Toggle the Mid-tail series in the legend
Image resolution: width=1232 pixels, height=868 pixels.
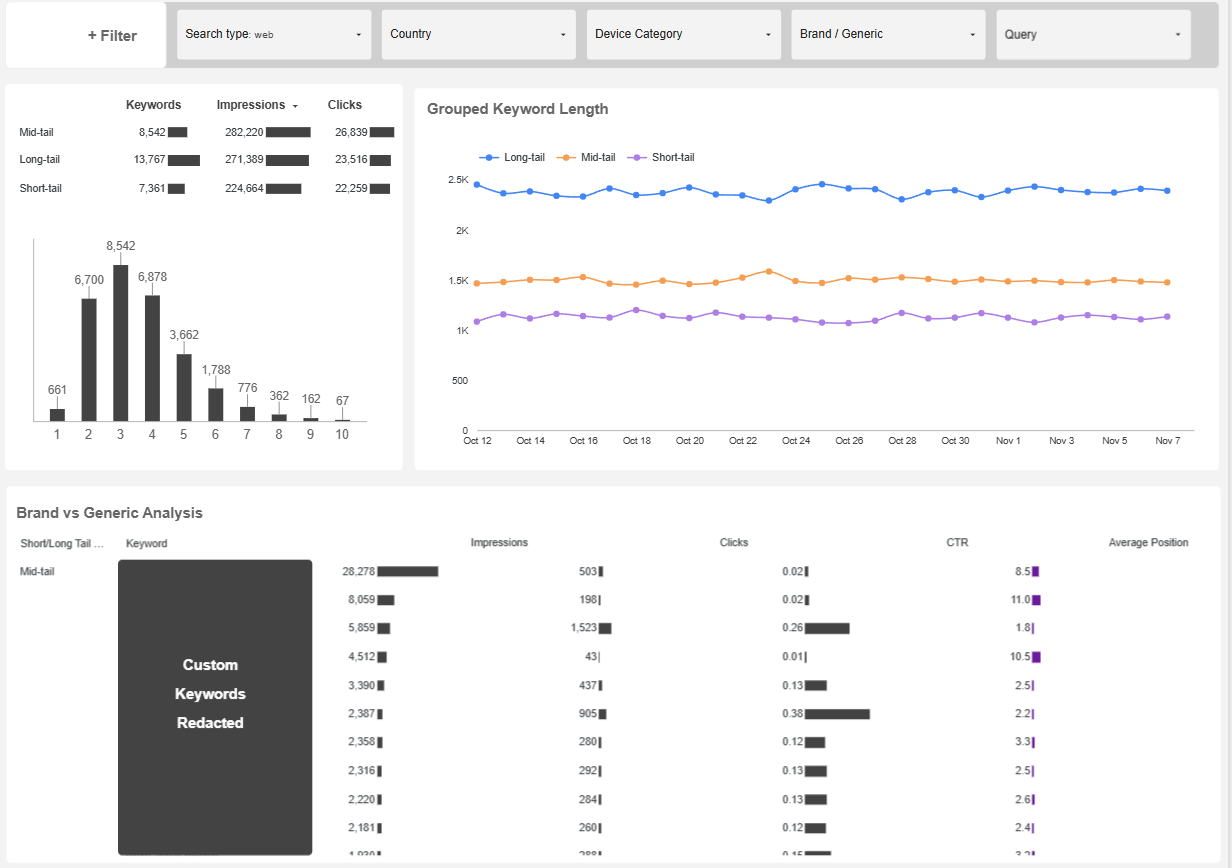[x=596, y=157]
